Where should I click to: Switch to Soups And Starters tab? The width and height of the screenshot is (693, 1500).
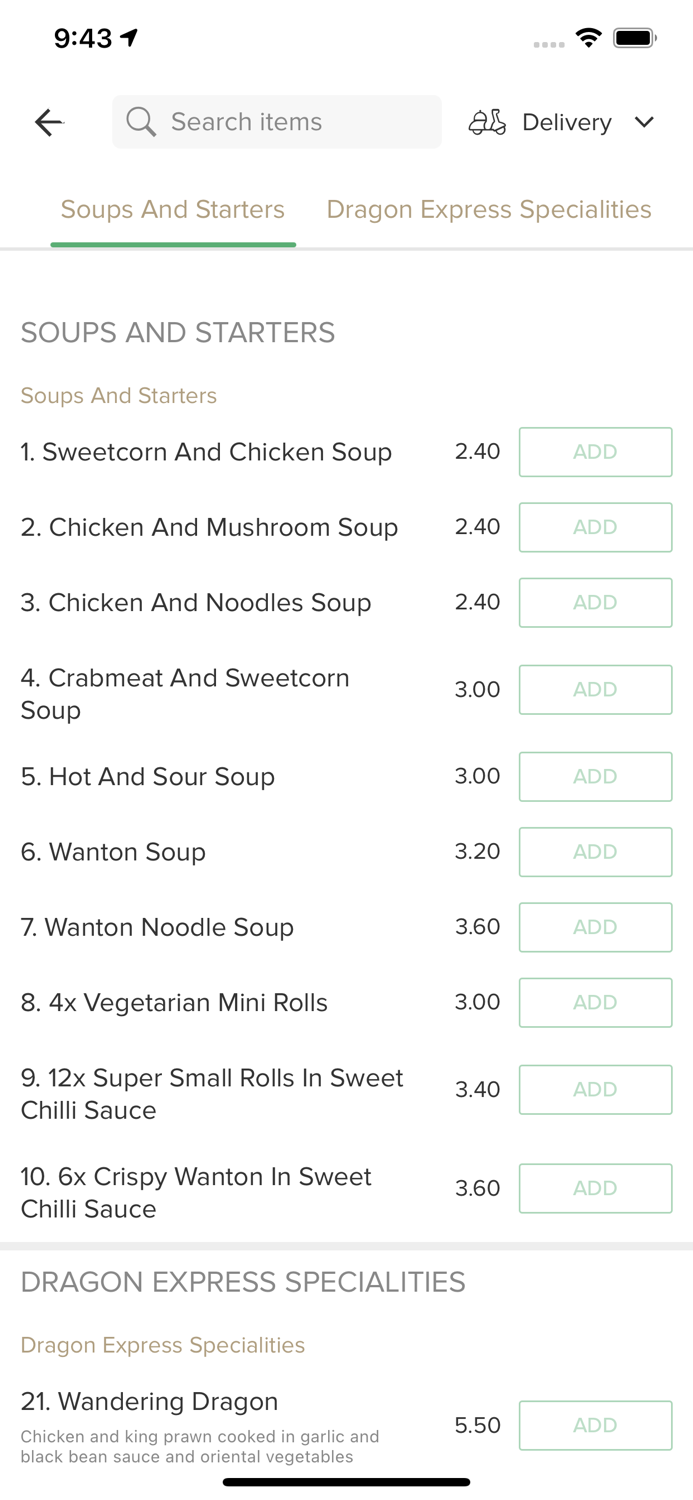coord(173,210)
